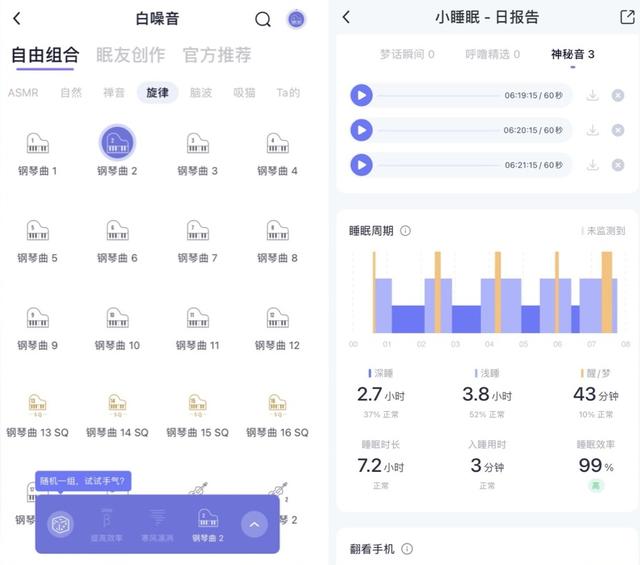
Task: Tap the purple avatar icon beside search
Action: tap(296, 19)
